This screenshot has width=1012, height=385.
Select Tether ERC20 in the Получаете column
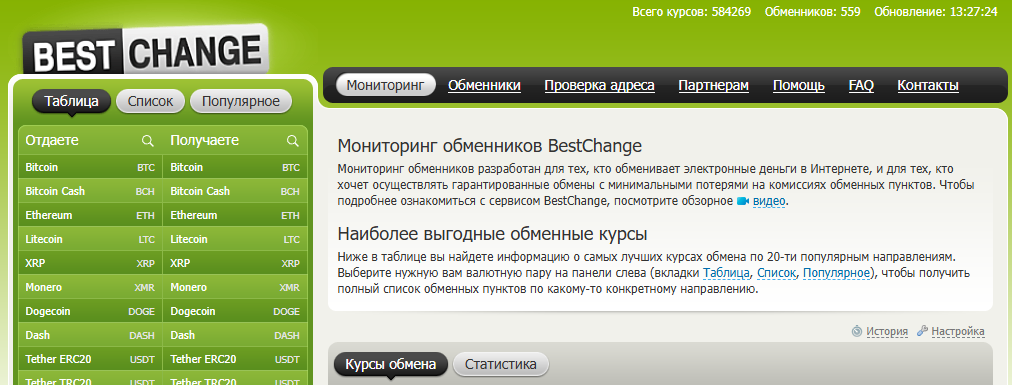coord(235,359)
